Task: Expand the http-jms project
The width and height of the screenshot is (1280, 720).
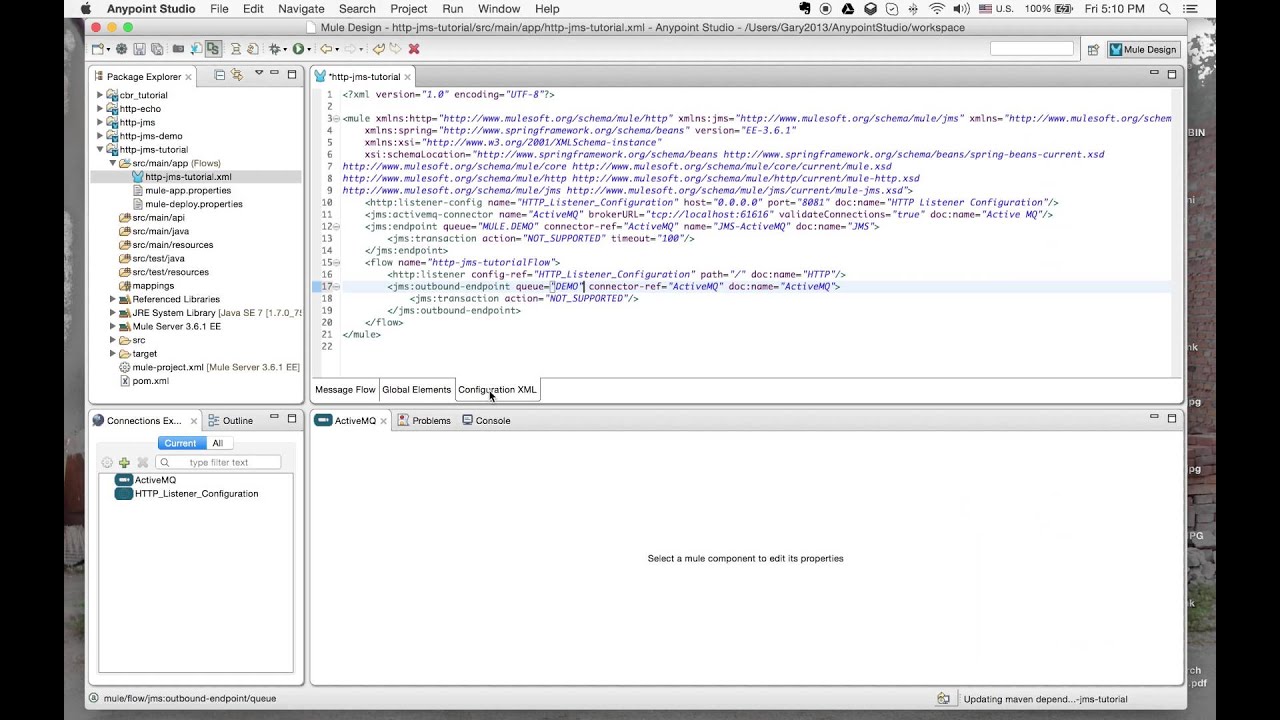Action: click(100, 122)
